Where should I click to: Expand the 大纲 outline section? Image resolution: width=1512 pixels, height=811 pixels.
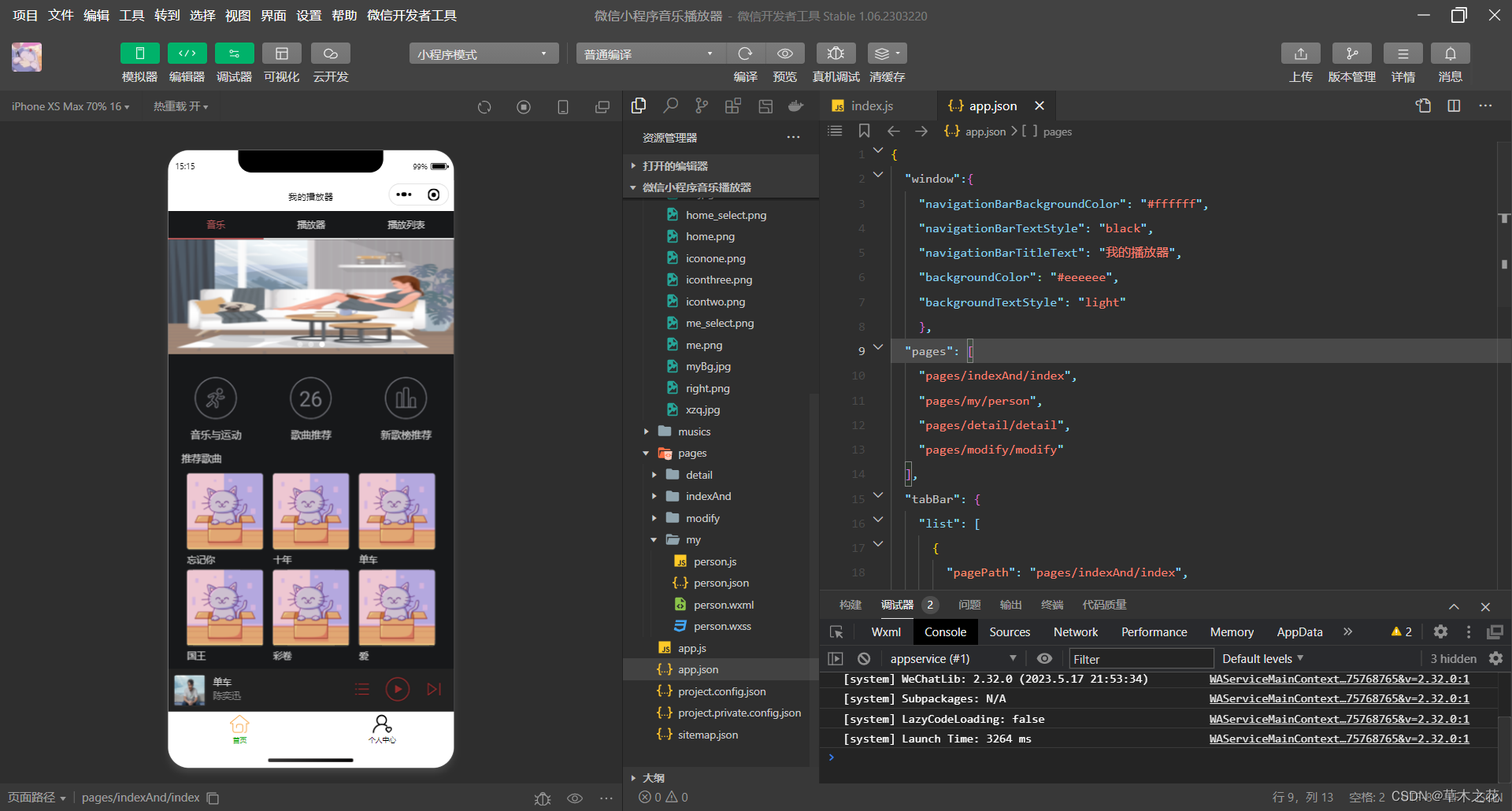pyautogui.click(x=653, y=778)
